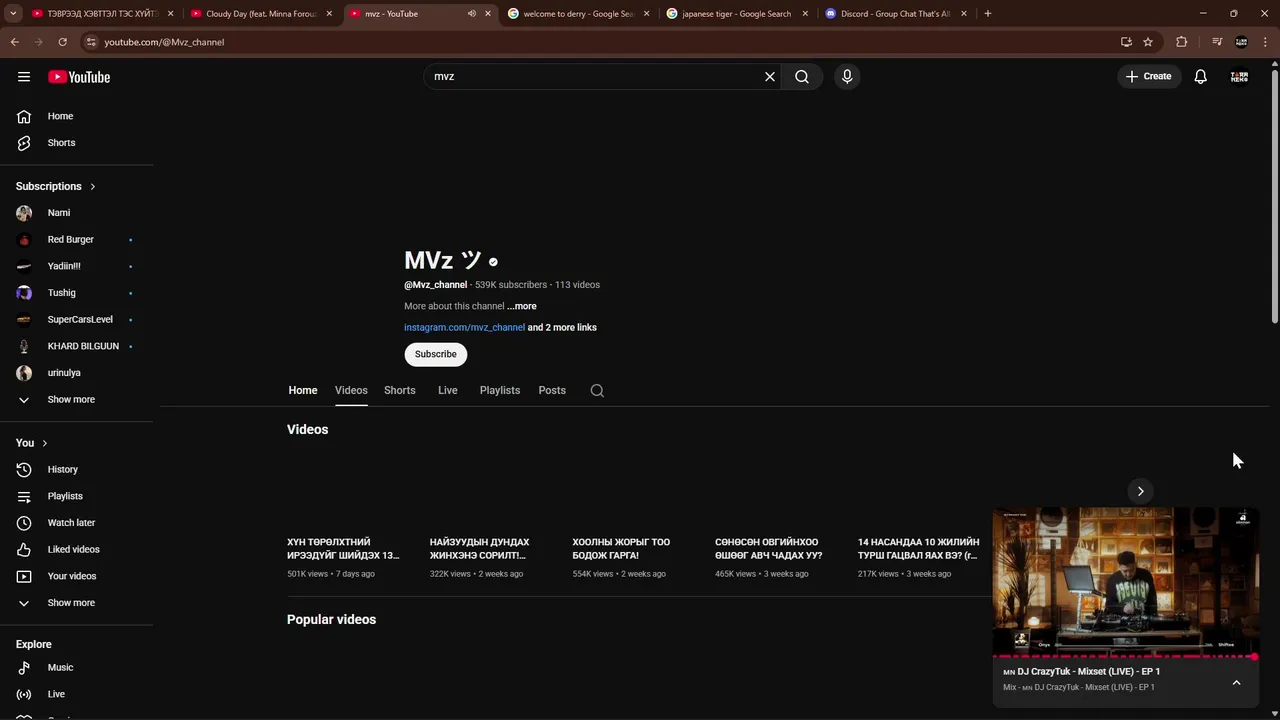This screenshot has height=720, width=1280.
Task: Expand the You section header
Action: (x=32, y=443)
